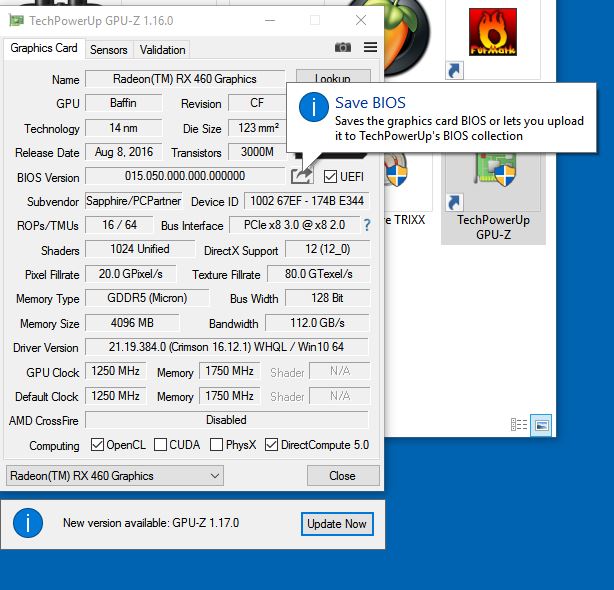The width and height of the screenshot is (614, 590).
Task: Click the screenshot camera icon in GPU-Z
Action: (343, 48)
